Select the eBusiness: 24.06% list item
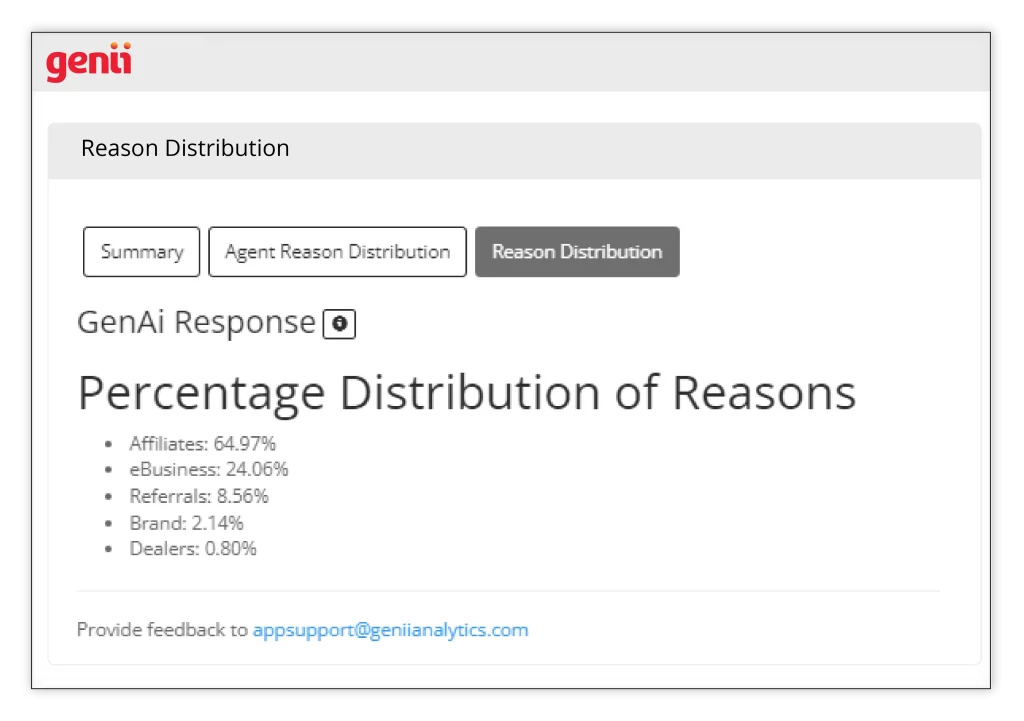 tap(208, 469)
